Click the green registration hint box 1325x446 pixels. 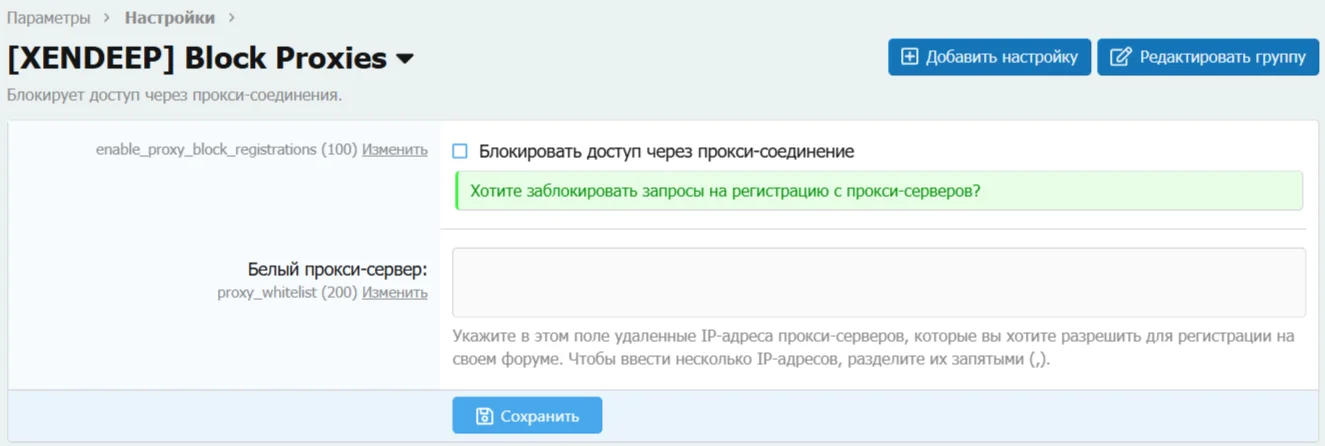pyautogui.click(x=878, y=190)
